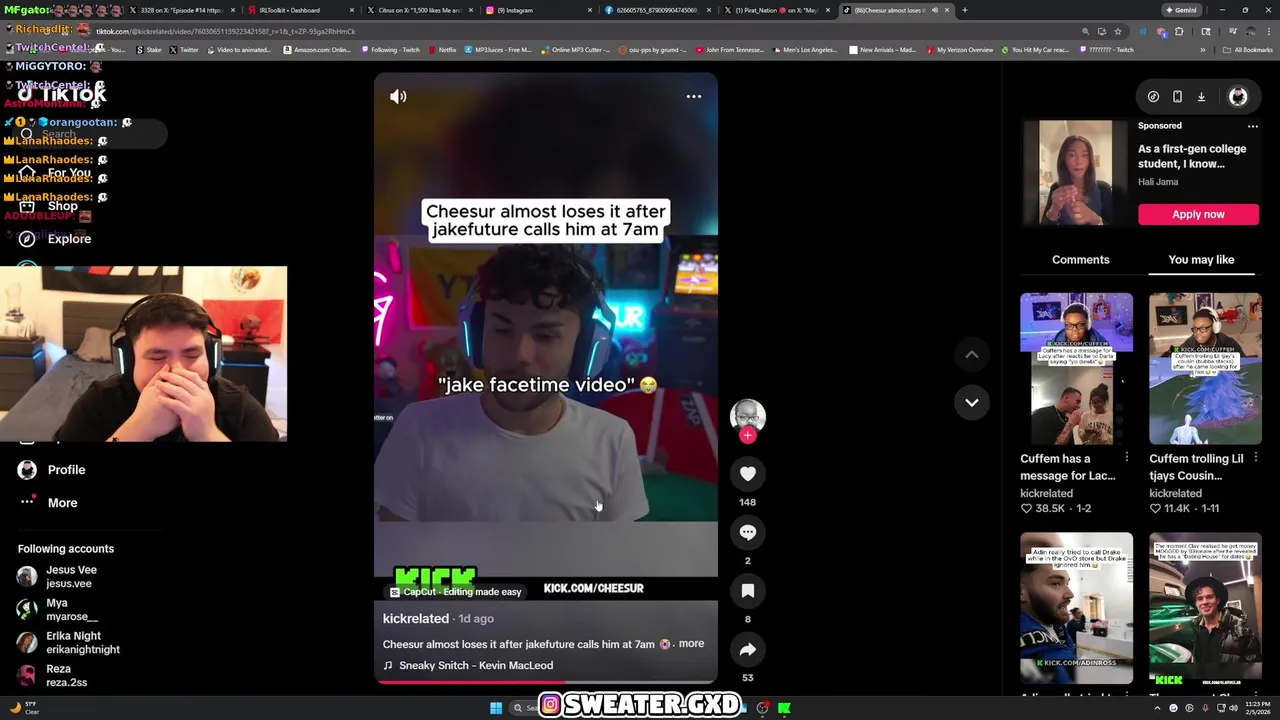Open the Shop section in sidebar
The width and height of the screenshot is (1280, 720).
[x=48, y=206]
